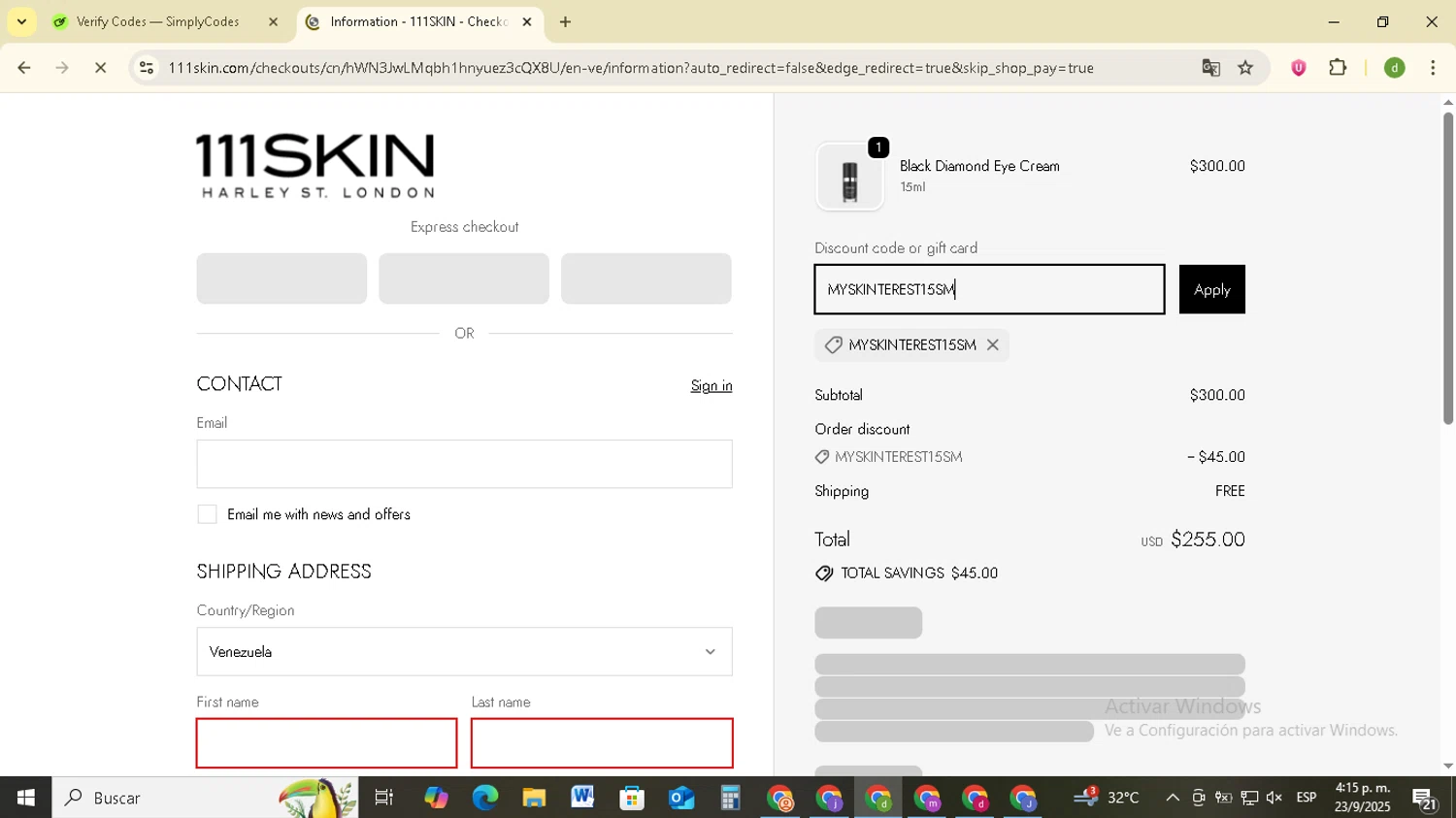The image size is (1456, 818).
Task: Click the browser address bar URL
Action: (631, 68)
